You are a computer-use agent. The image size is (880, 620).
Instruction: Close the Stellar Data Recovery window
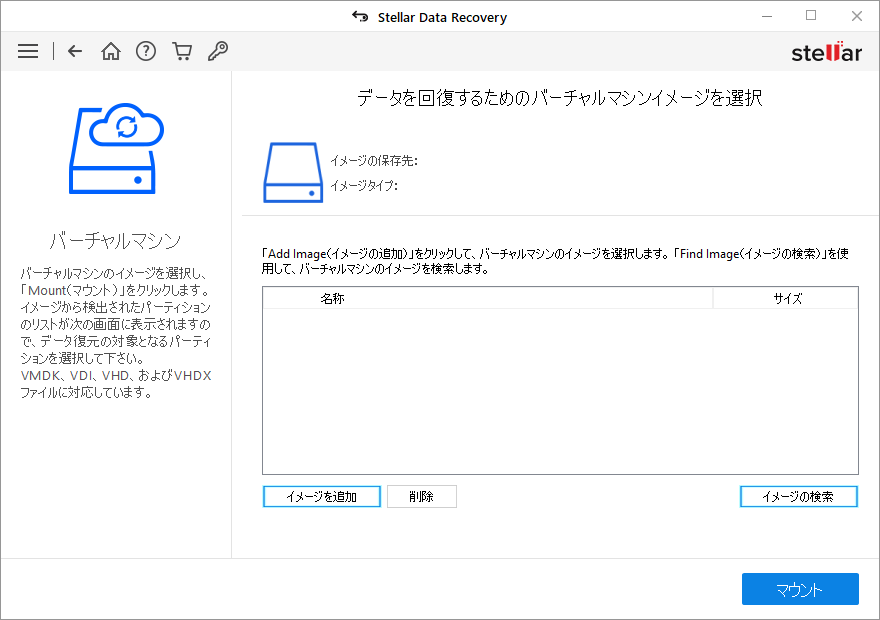point(856,16)
